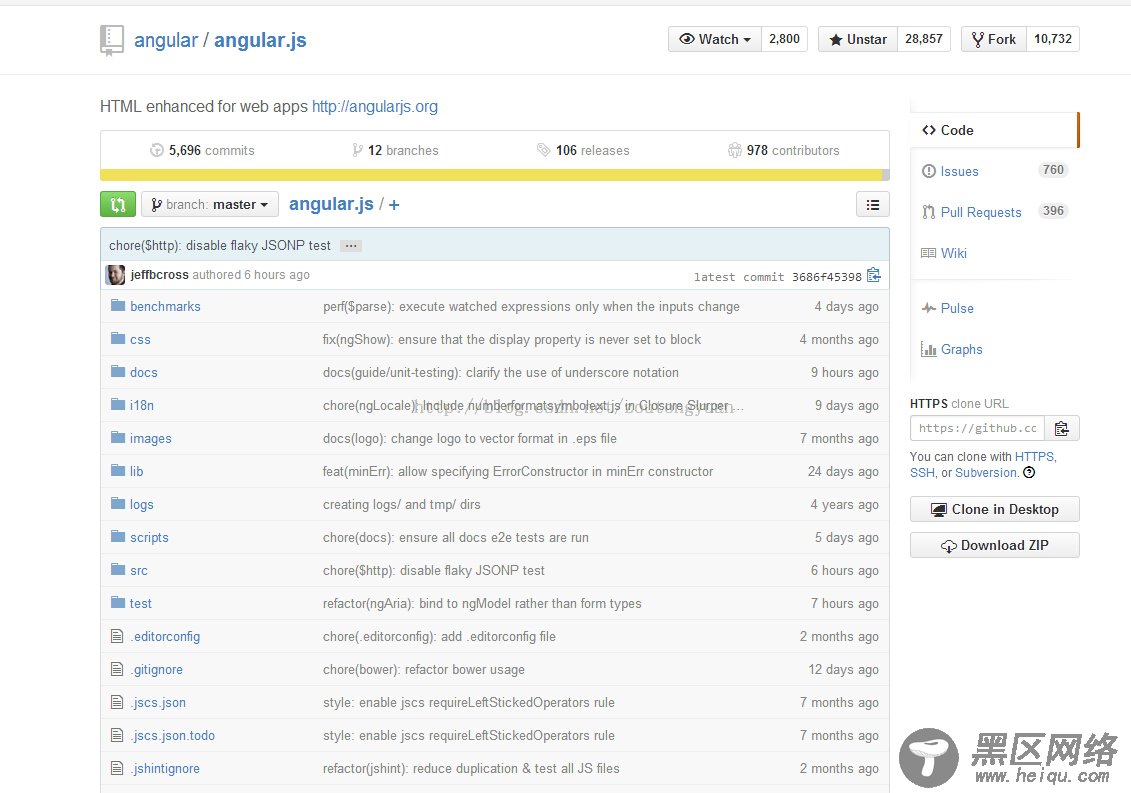View the 28,857 stargazers count
The height and width of the screenshot is (793, 1131).
coord(924,39)
